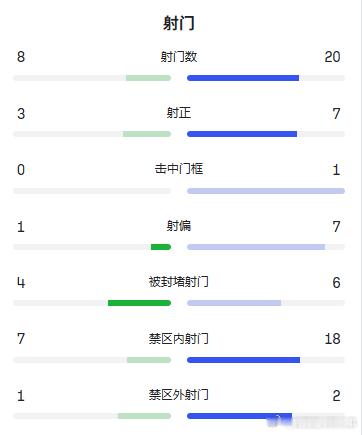Select the 被封堵射门 stat label
Viewport: 362px width, 435px height.
(179, 282)
